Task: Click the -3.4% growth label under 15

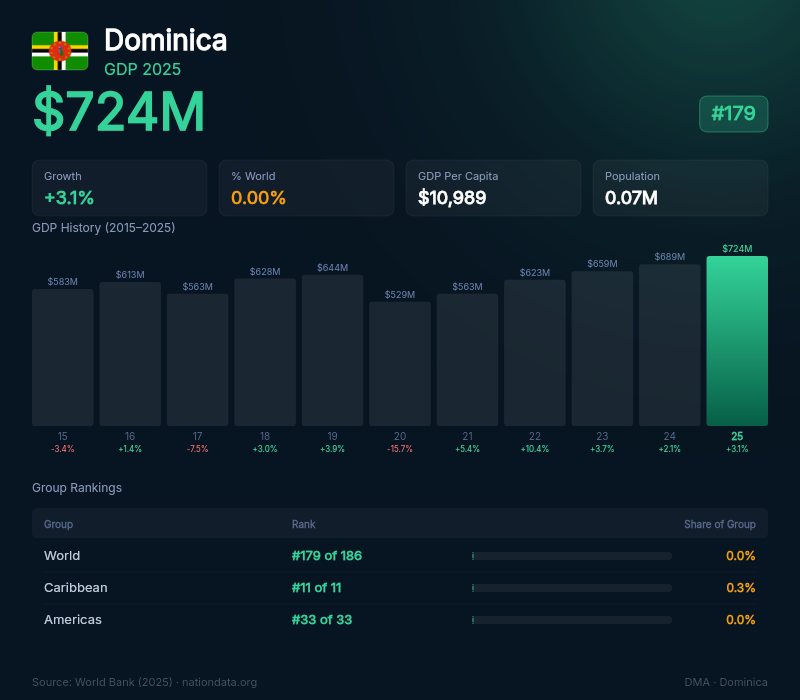Action: (63, 449)
